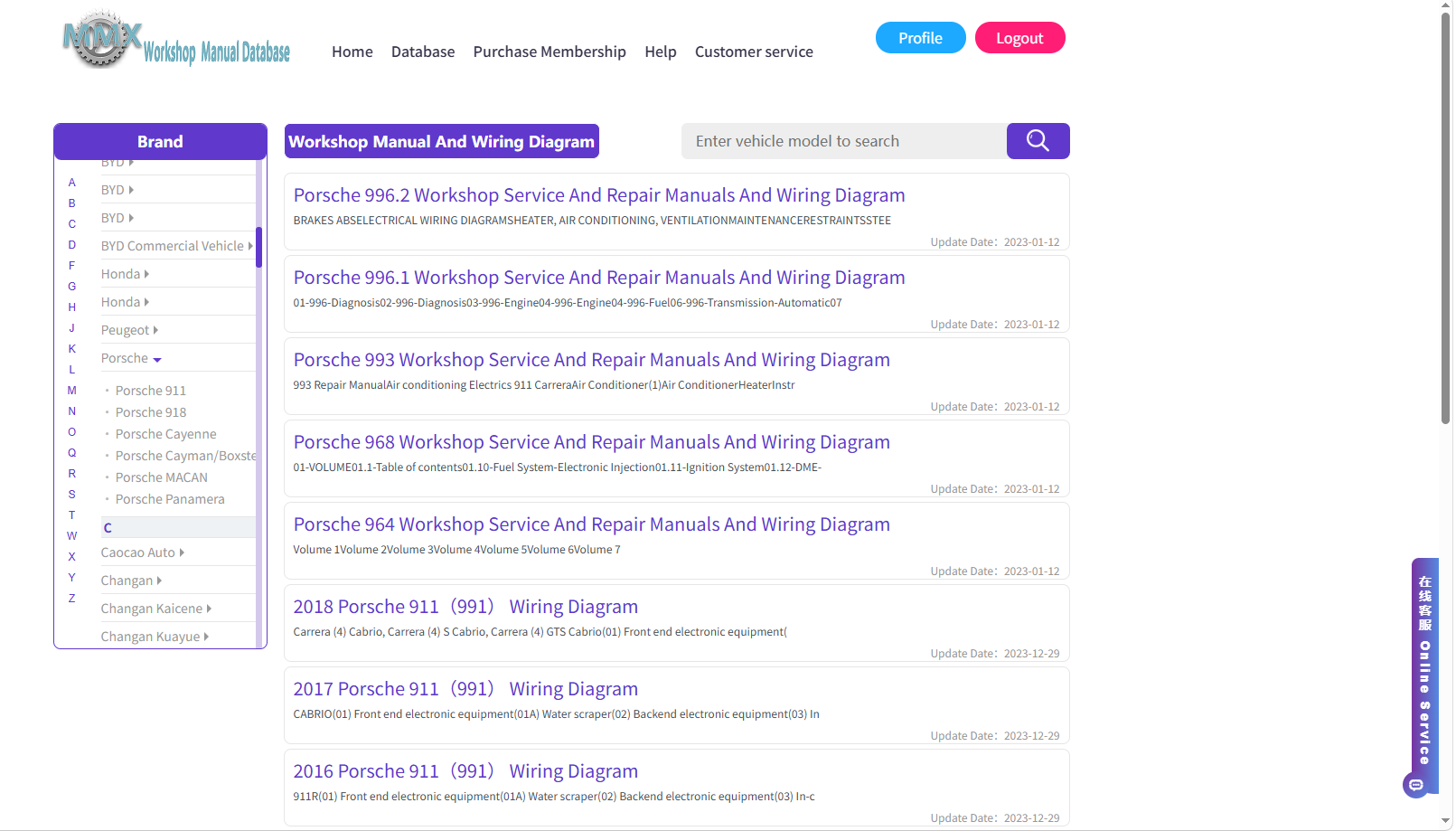
Task: Click the magnifying glass search button
Action: point(1038,141)
